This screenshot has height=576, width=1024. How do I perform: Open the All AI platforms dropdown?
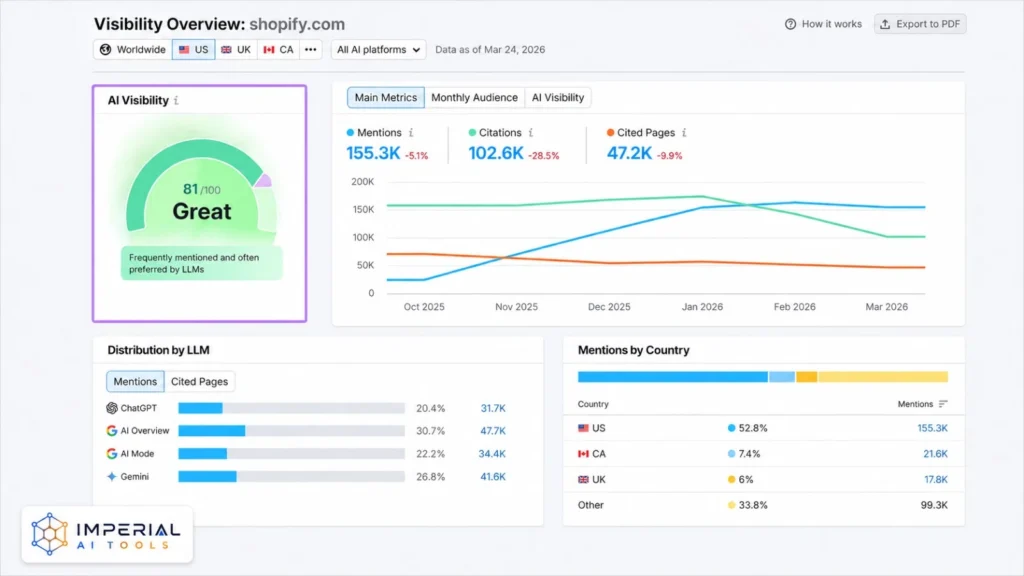click(378, 50)
